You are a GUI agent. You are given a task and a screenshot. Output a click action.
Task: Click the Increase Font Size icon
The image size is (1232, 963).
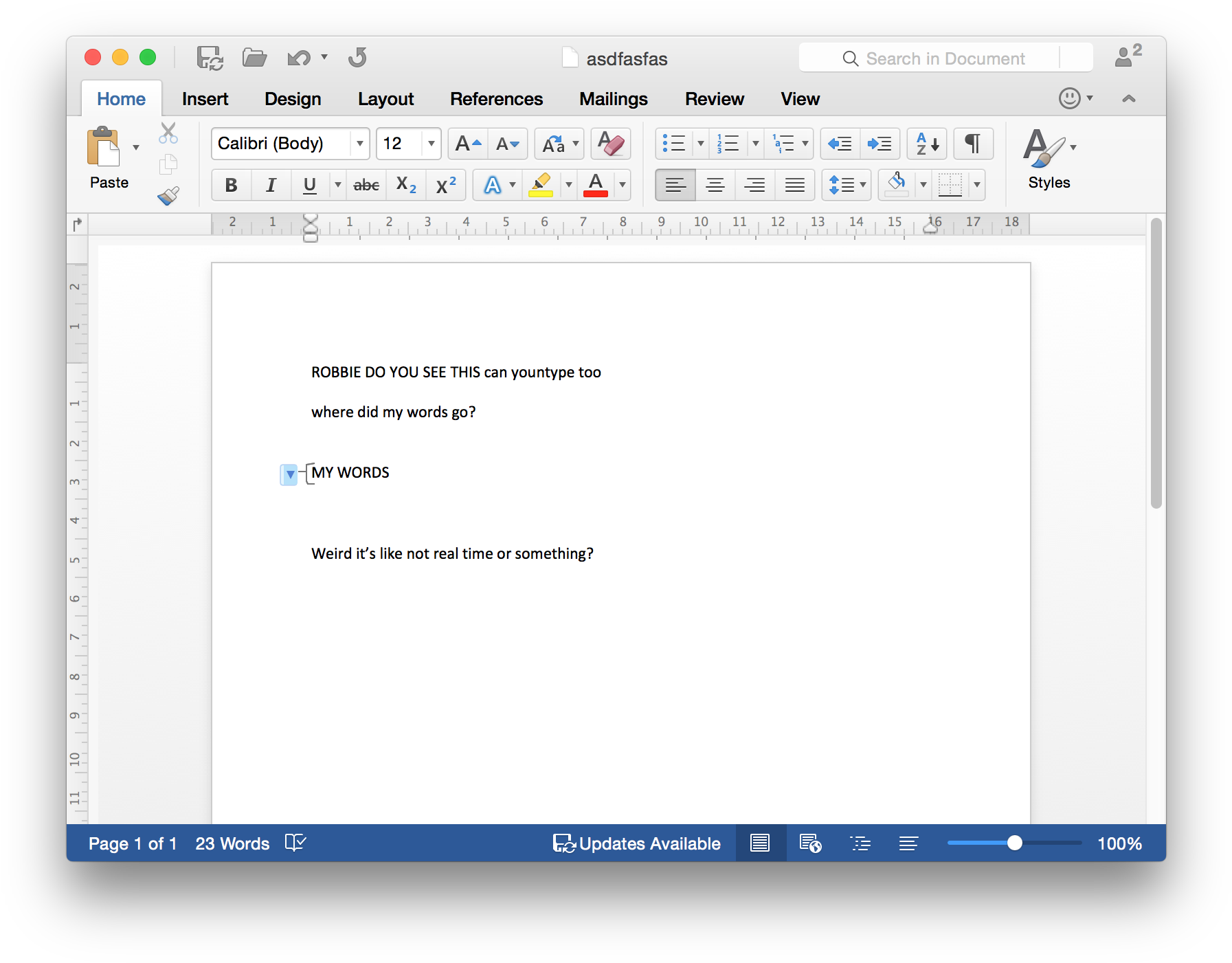pos(468,144)
